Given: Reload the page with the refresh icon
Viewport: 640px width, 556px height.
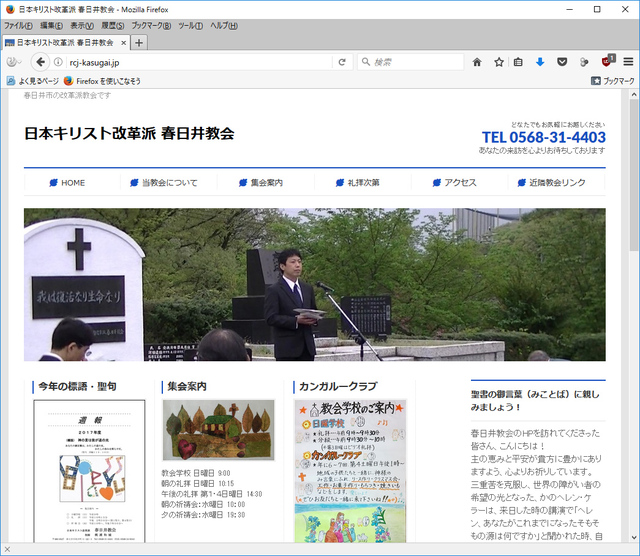Looking at the screenshot, I should pos(342,62).
